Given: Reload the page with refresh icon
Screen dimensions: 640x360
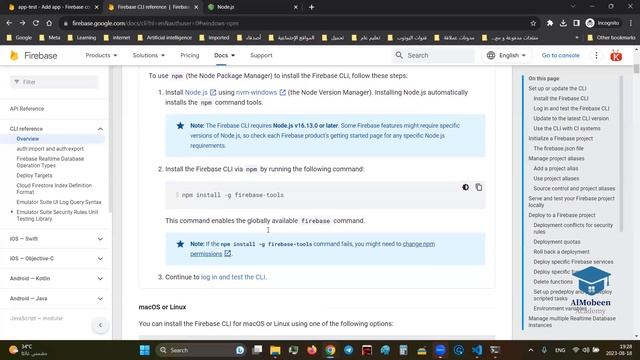Looking at the screenshot, I should pyautogui.click(x=36, y=23).
